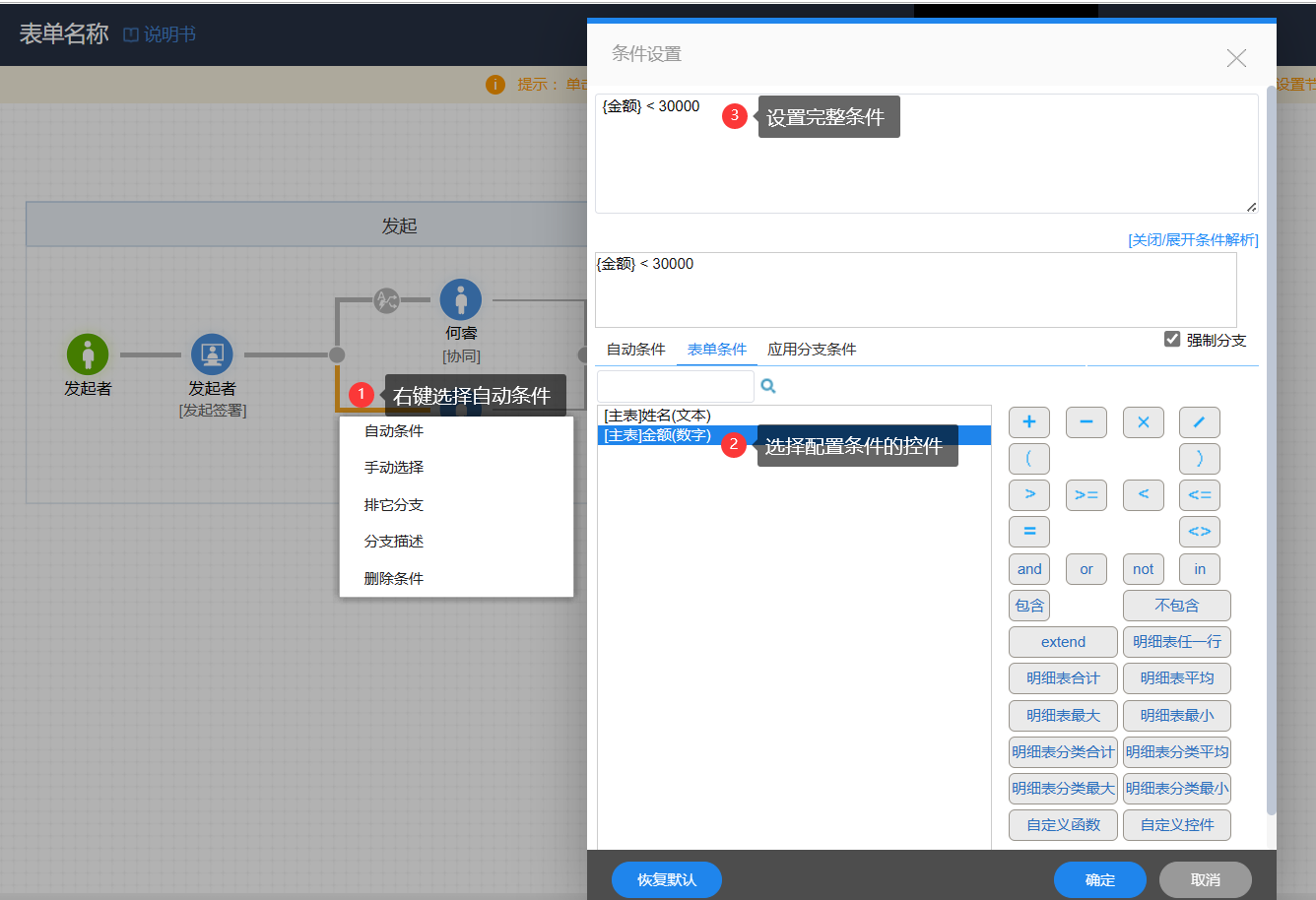Focus the field search input box
The image size is (1316, 900).
click(676, 386)
